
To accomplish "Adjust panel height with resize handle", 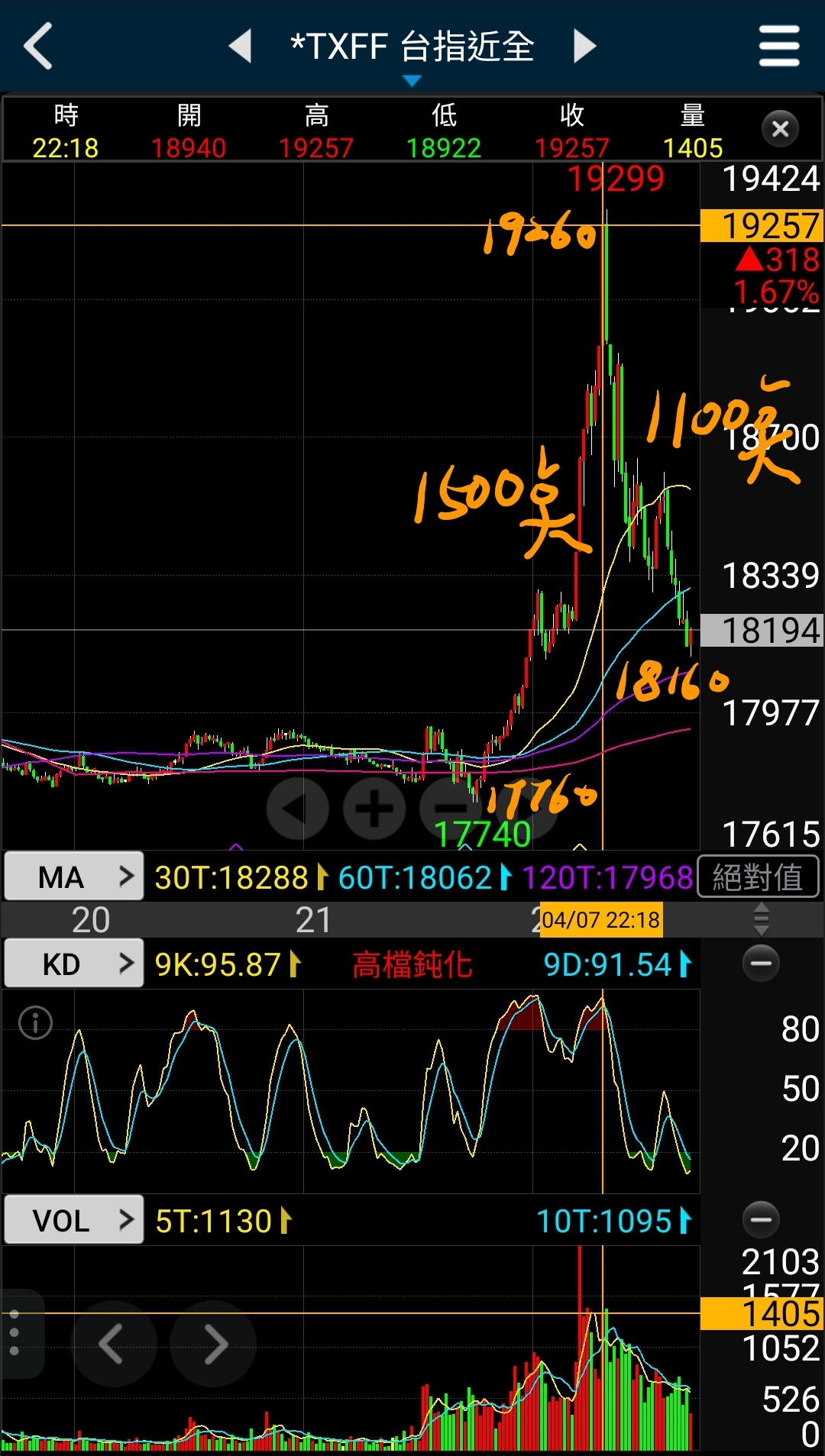I will 761,919.
